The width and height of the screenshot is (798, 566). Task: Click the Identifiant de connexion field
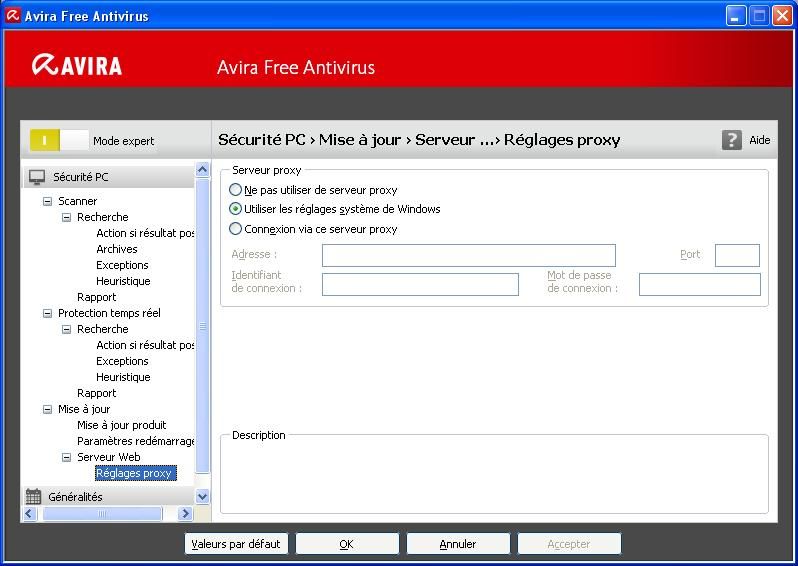coord(420,285)
